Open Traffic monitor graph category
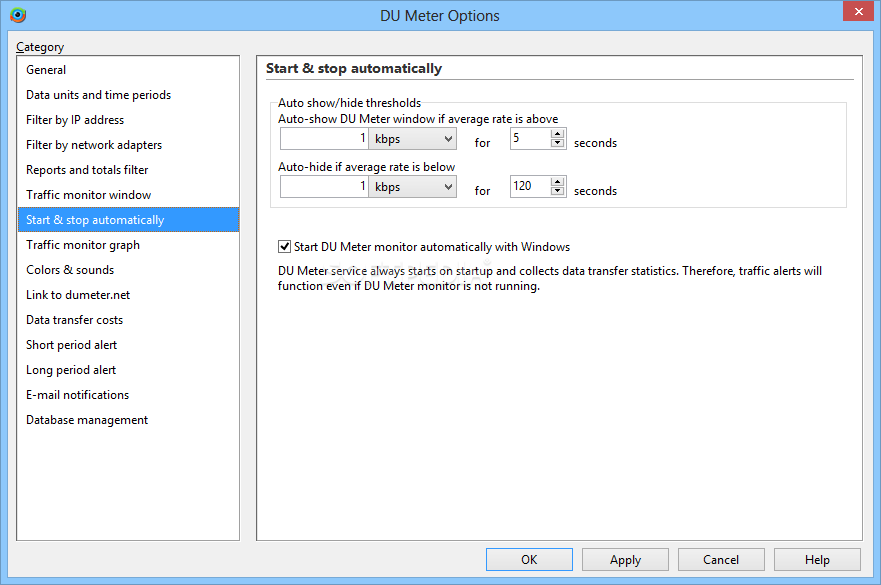 tap(128, 245)
